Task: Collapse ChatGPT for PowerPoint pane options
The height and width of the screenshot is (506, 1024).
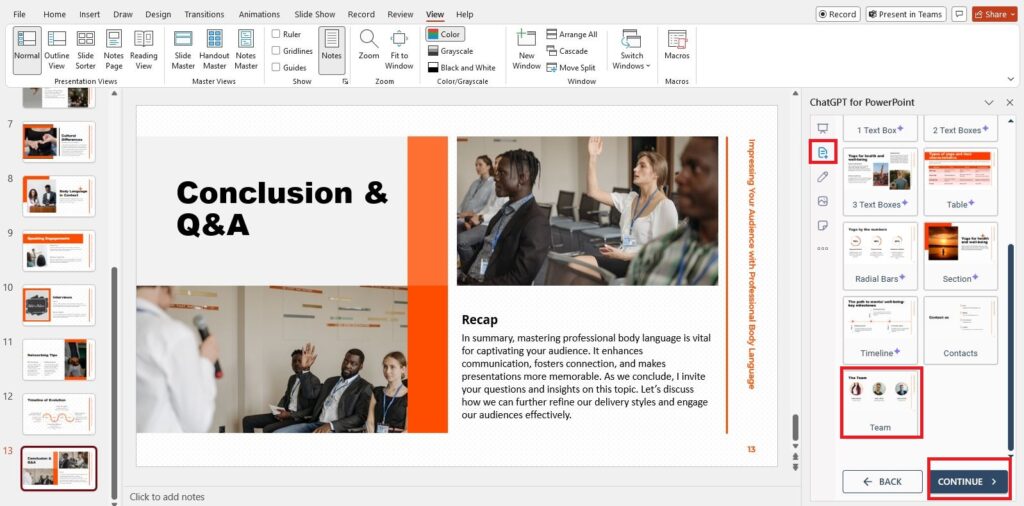Action: [989, 103]
